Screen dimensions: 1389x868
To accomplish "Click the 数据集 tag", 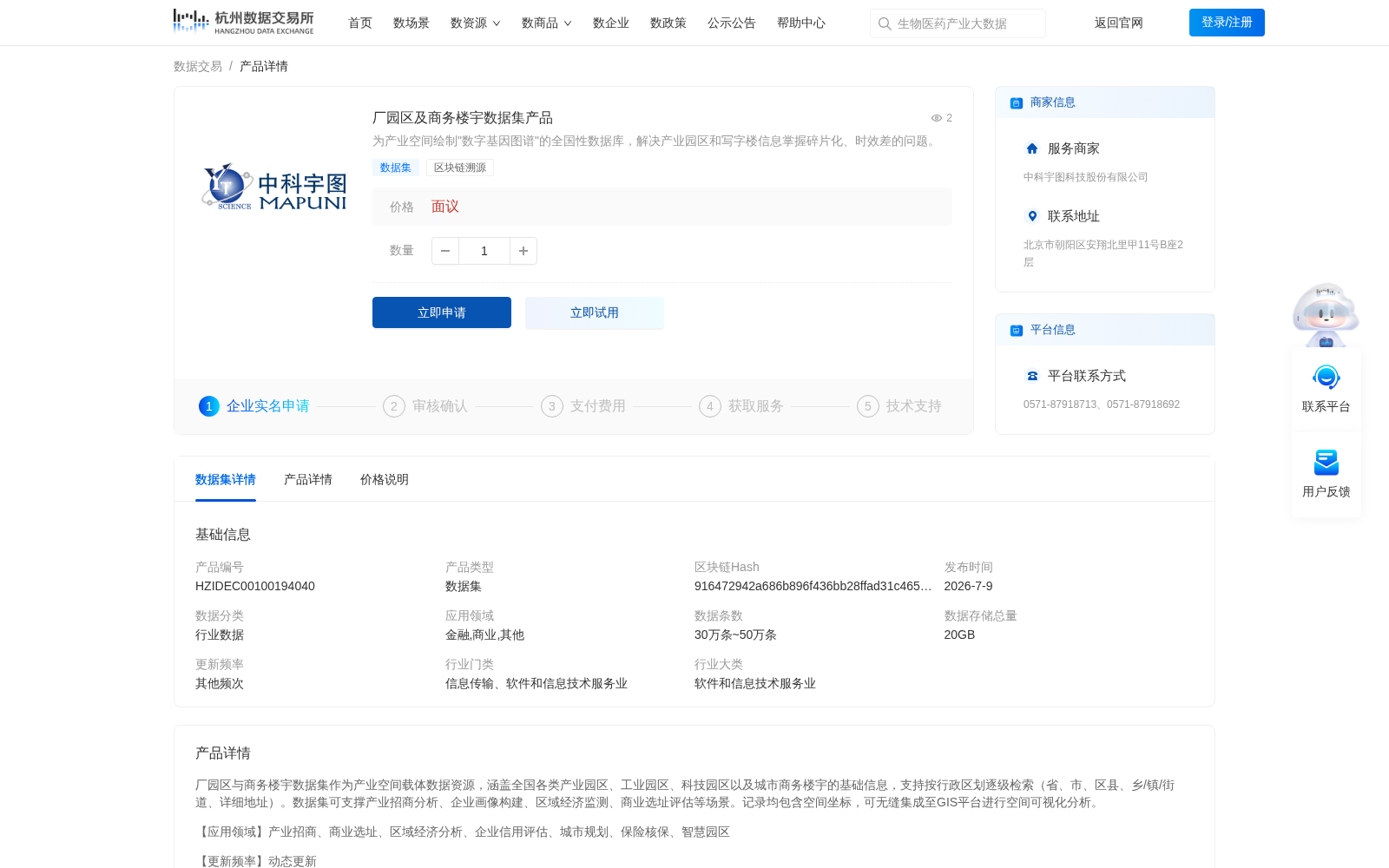I will coord(396,168).
